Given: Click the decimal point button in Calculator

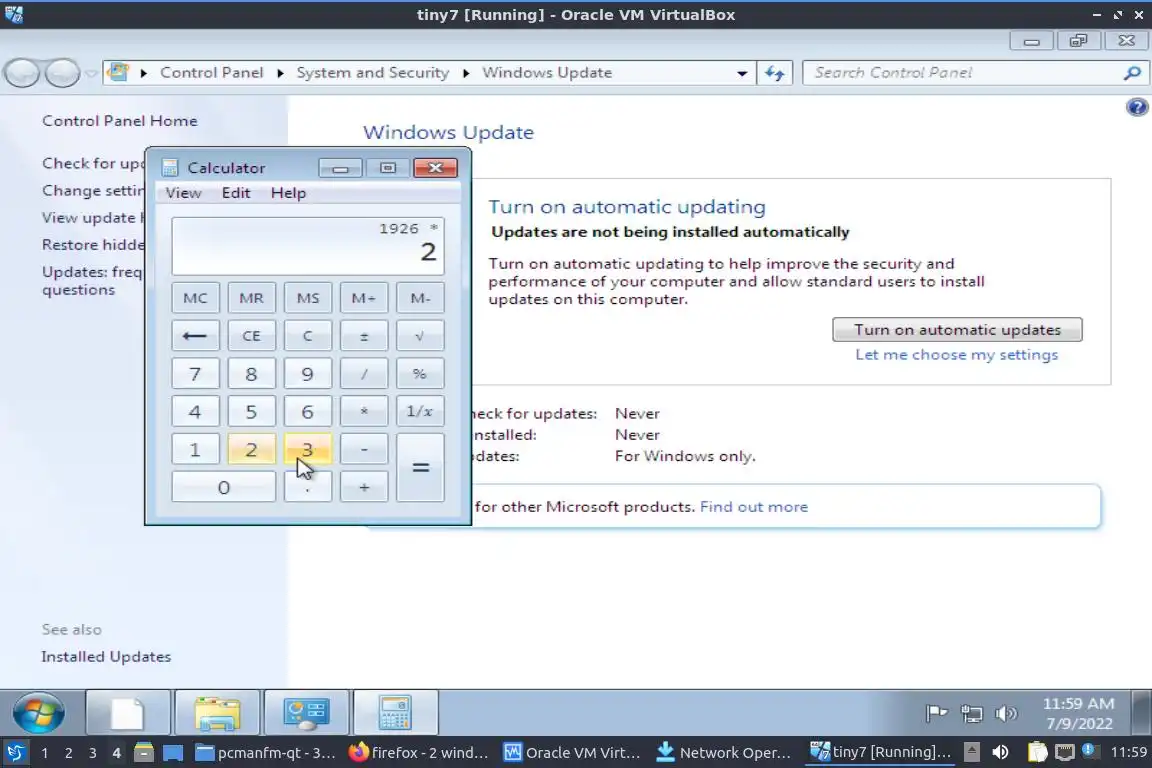Looking at the screenshot, I should [x=307, y=487].
